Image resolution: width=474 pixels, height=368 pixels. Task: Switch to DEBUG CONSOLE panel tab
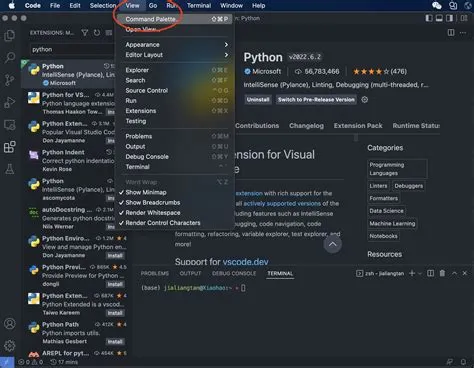coord(234,273)
